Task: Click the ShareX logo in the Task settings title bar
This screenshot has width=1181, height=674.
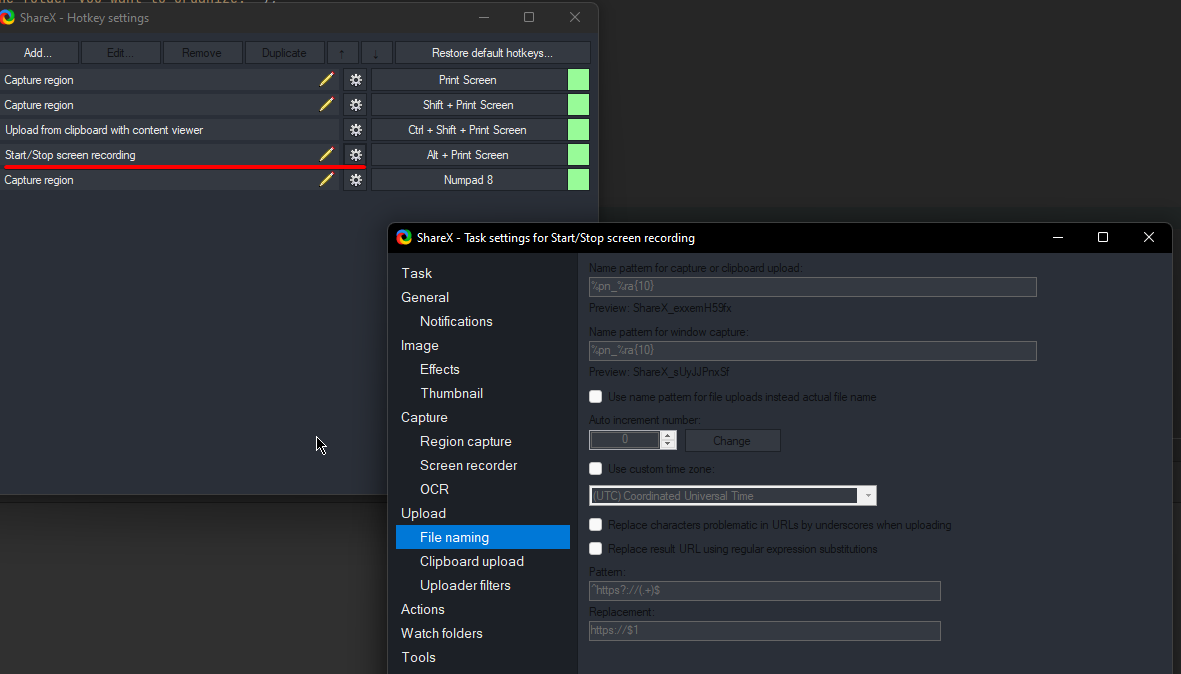Action: [404, 237]
